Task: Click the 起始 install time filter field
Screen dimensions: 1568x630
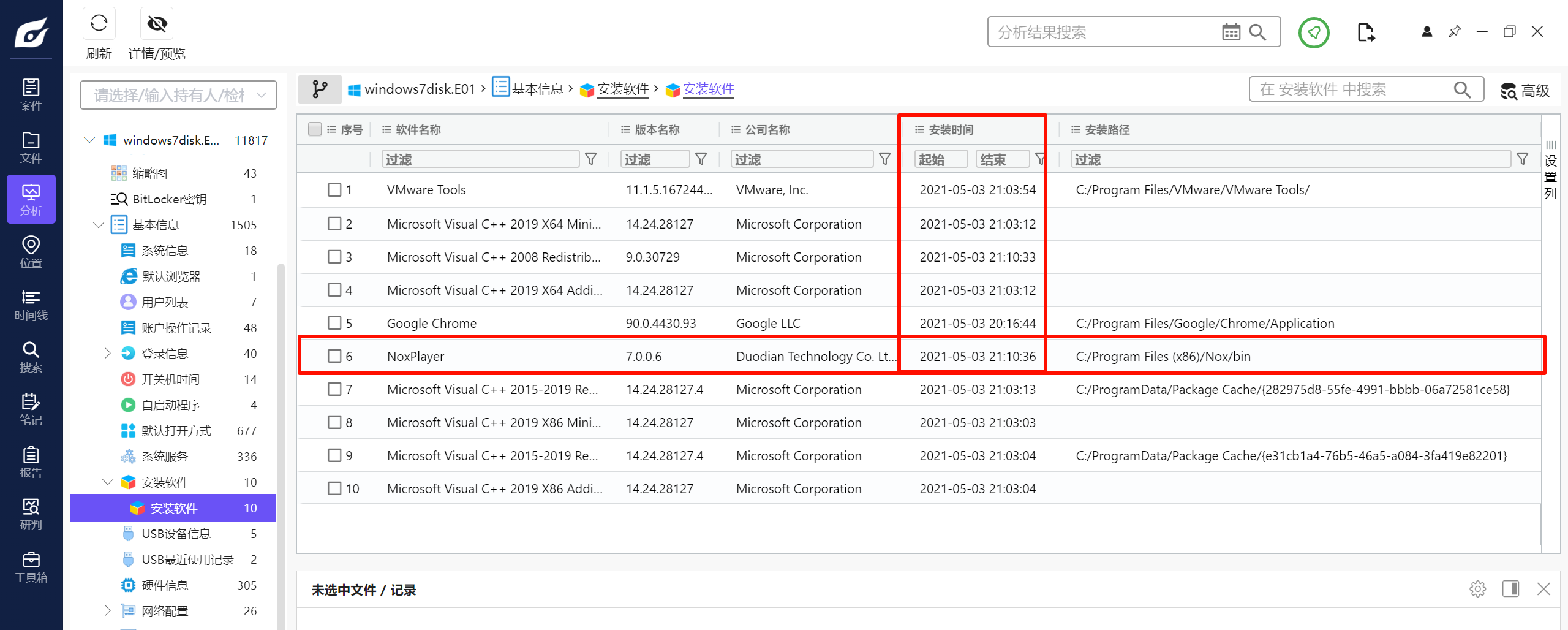Action: (941, 159)
